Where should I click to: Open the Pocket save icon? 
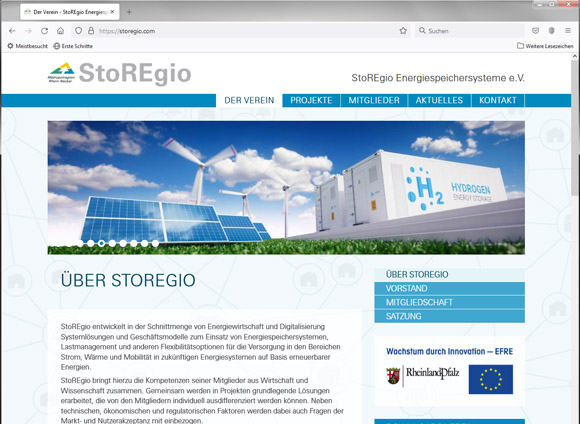pos(535,31)
